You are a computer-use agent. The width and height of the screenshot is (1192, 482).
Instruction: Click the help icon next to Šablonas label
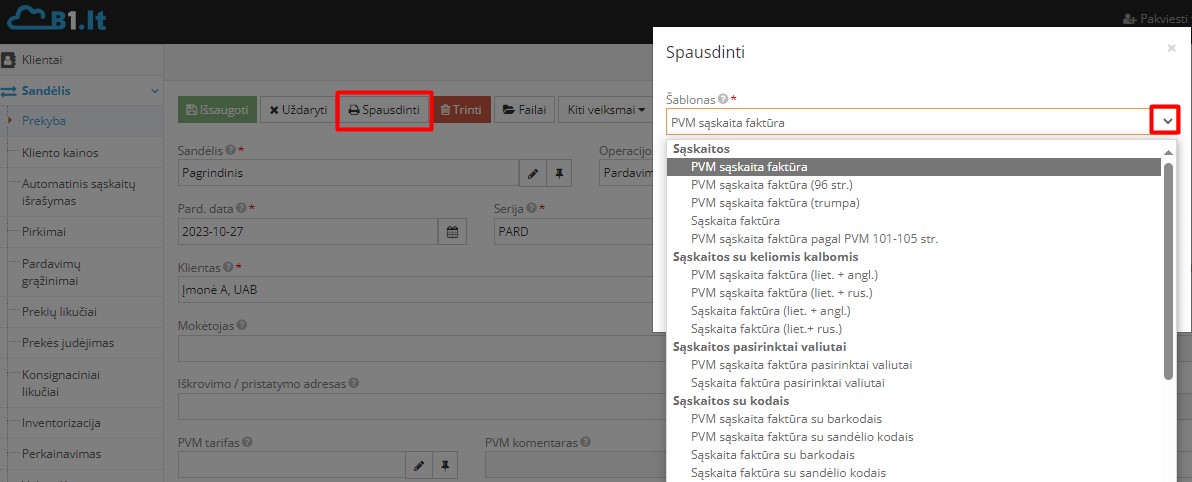click(722, 100)
